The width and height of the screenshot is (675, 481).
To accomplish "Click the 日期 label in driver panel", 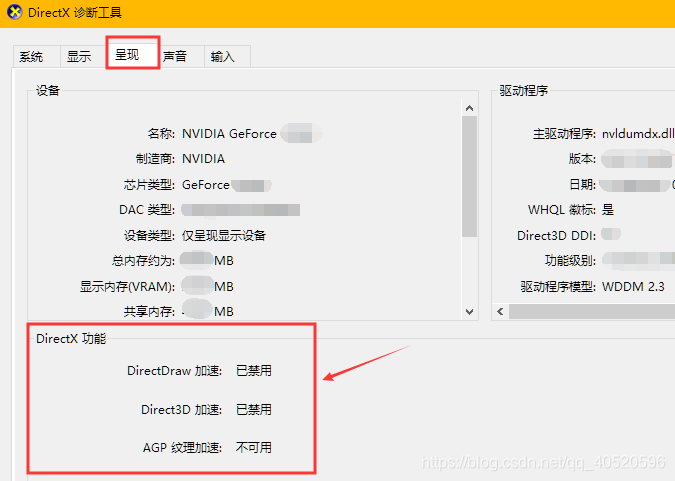I will tap(582, 185).
